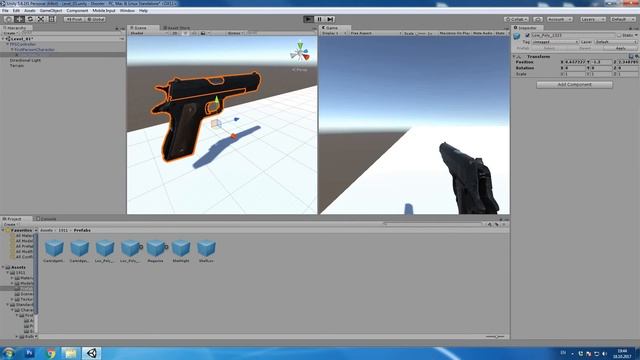
Task: Select the Rect transform tool
Action: coord(52,19)
